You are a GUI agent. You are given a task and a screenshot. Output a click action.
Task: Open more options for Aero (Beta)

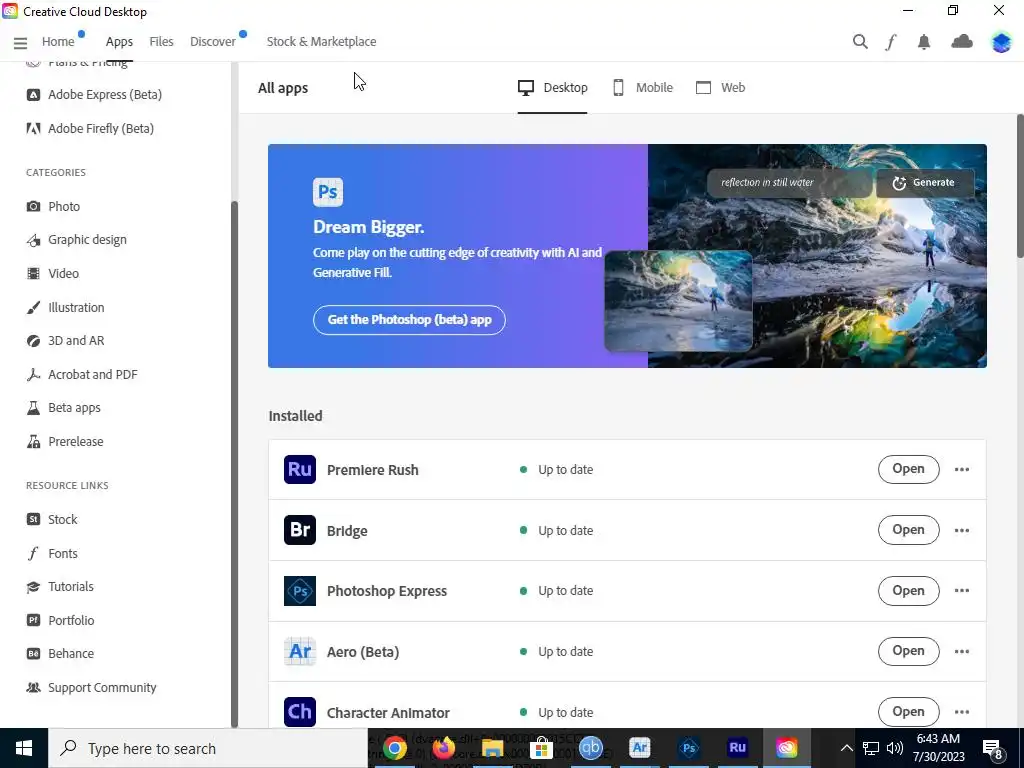pyautogui.click(x=961, y=651)
